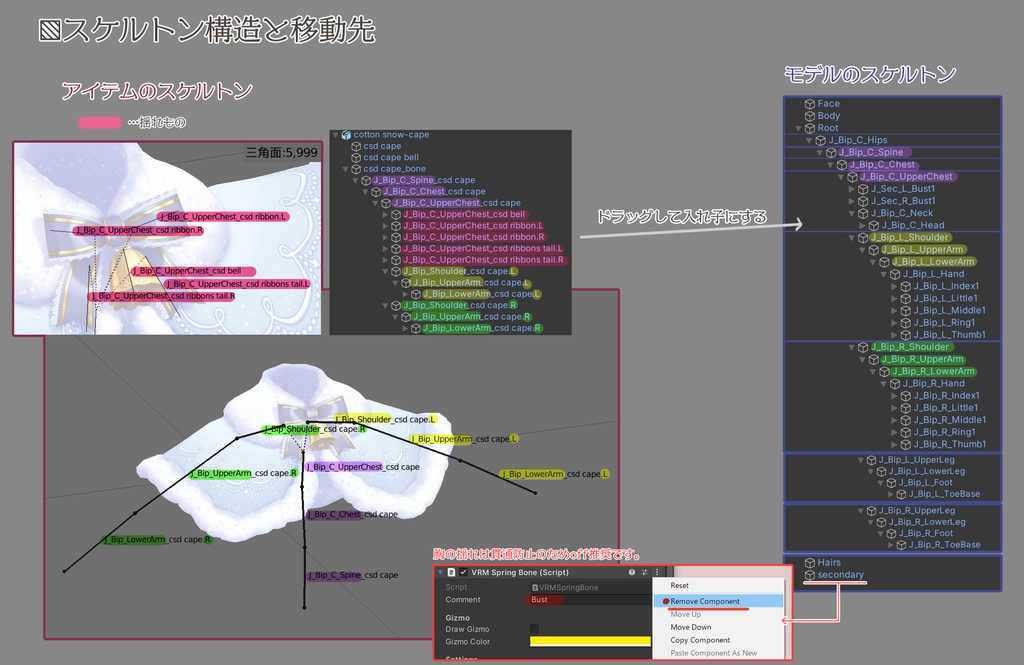Image resolution: width=1024 pixels, height=665 pixels.
Task: Collapse the J_Bip_R_UpperLeg node
Action: (861, 511)
